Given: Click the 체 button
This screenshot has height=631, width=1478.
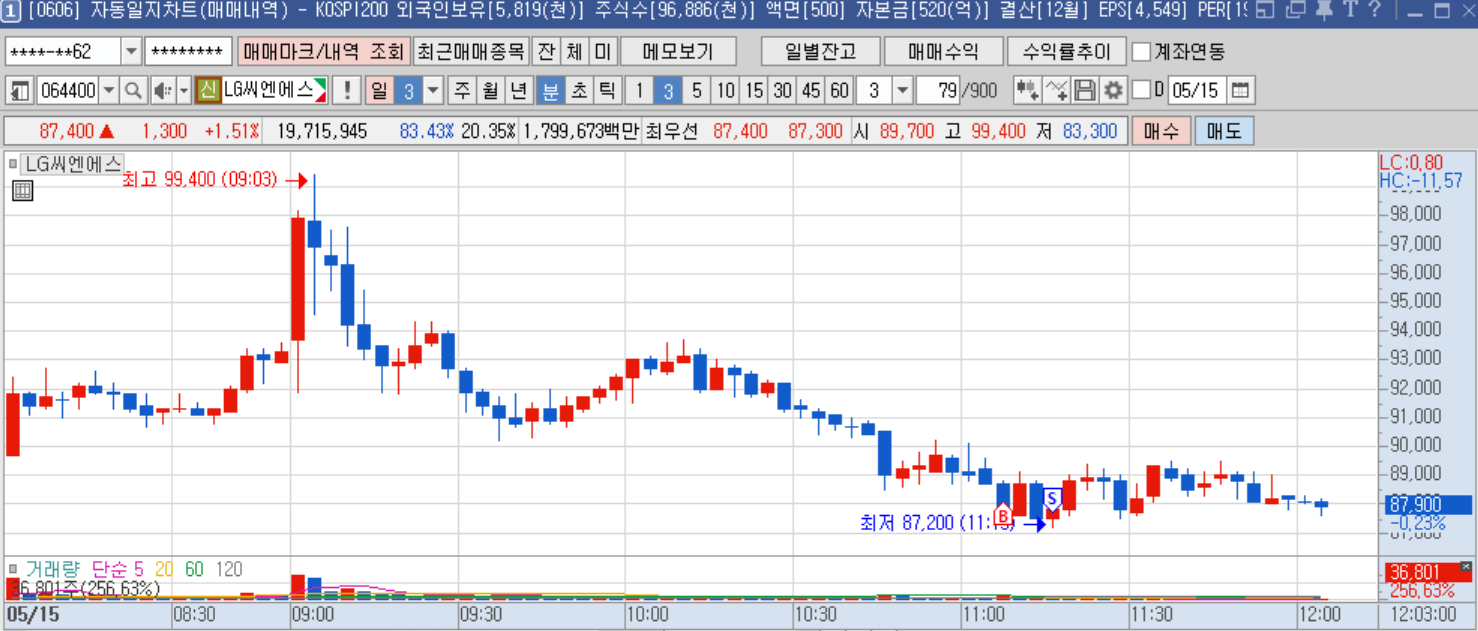Looking at the screenshot, I should (574, 52).
